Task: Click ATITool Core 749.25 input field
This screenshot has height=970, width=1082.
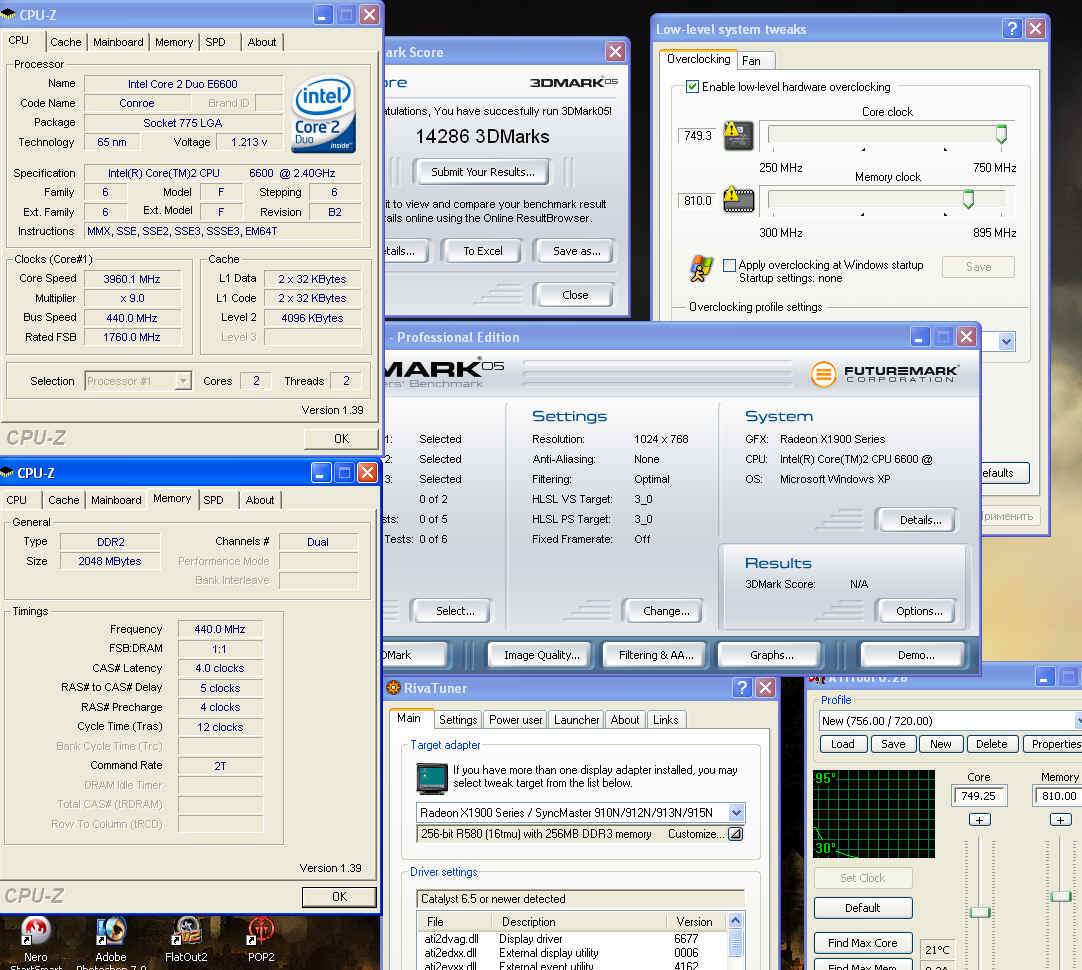Action: 978,795
